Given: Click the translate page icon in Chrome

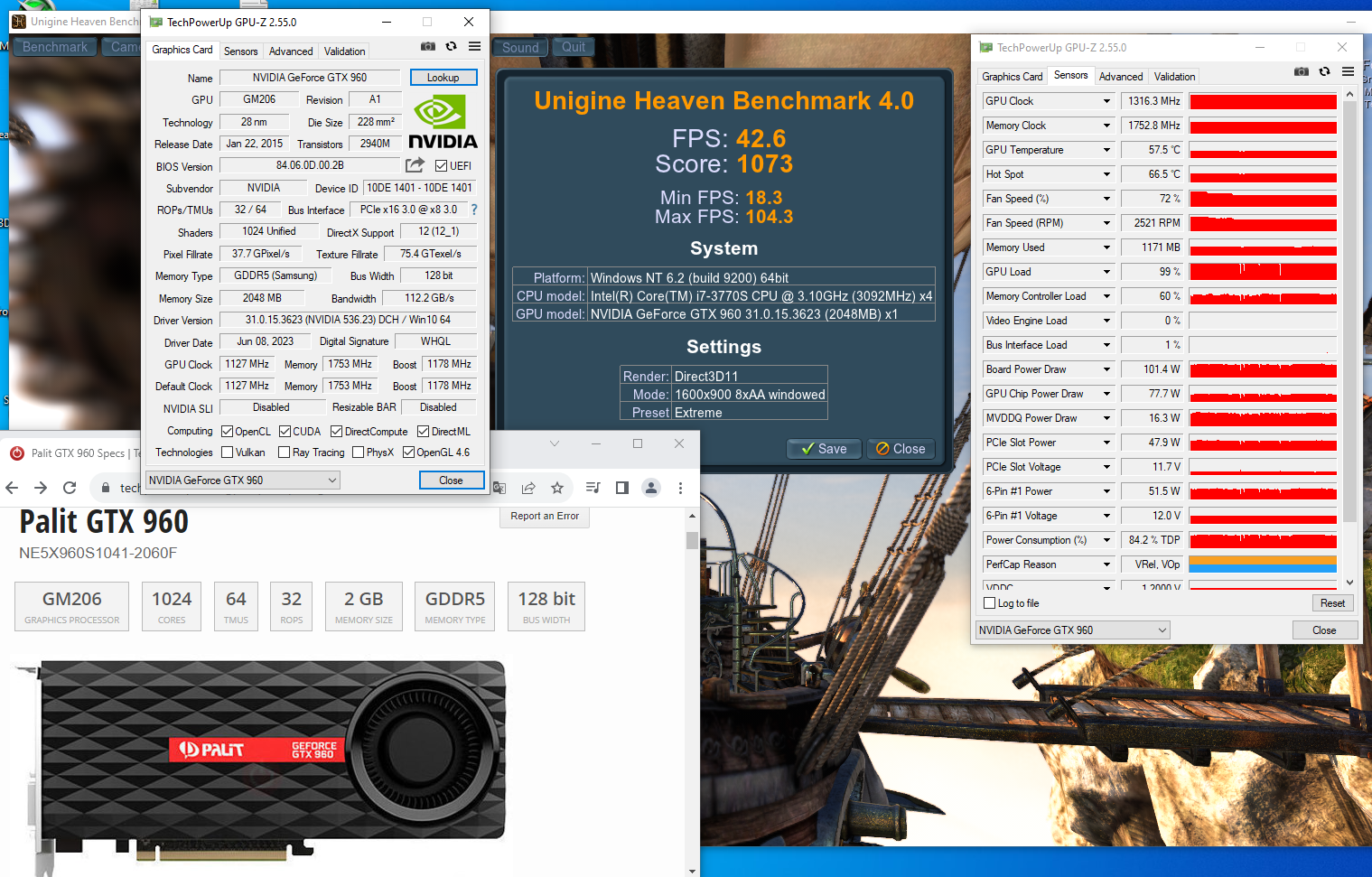Looking at the screenshot, I should coord(499,488).
